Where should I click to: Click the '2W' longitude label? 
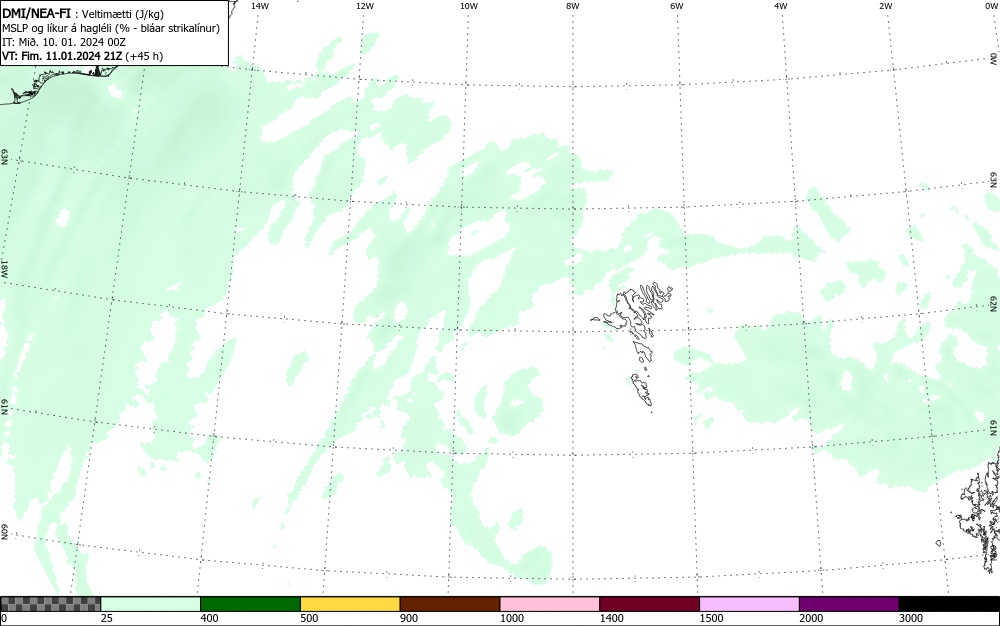tap(885, 6)
